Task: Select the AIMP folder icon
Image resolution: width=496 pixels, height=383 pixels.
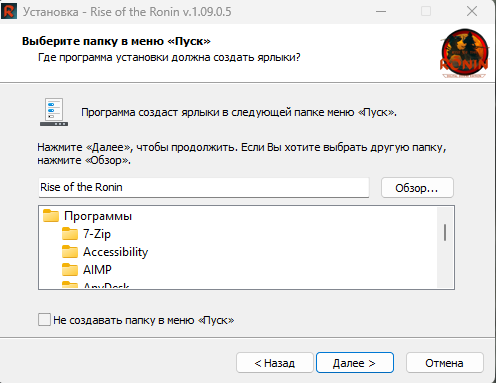Action: [70, 270]
